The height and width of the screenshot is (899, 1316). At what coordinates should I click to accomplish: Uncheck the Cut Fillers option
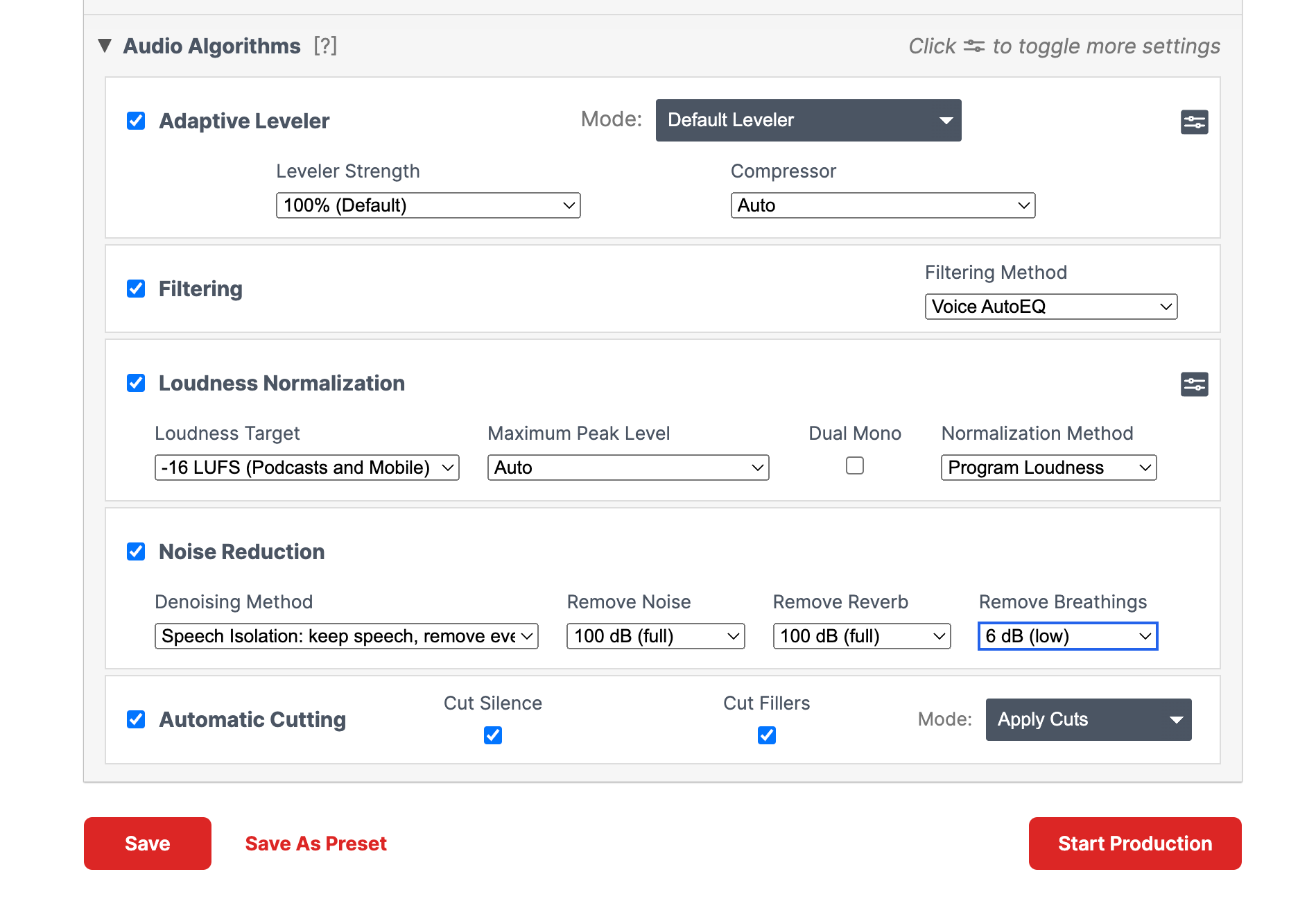coord(767,735)
